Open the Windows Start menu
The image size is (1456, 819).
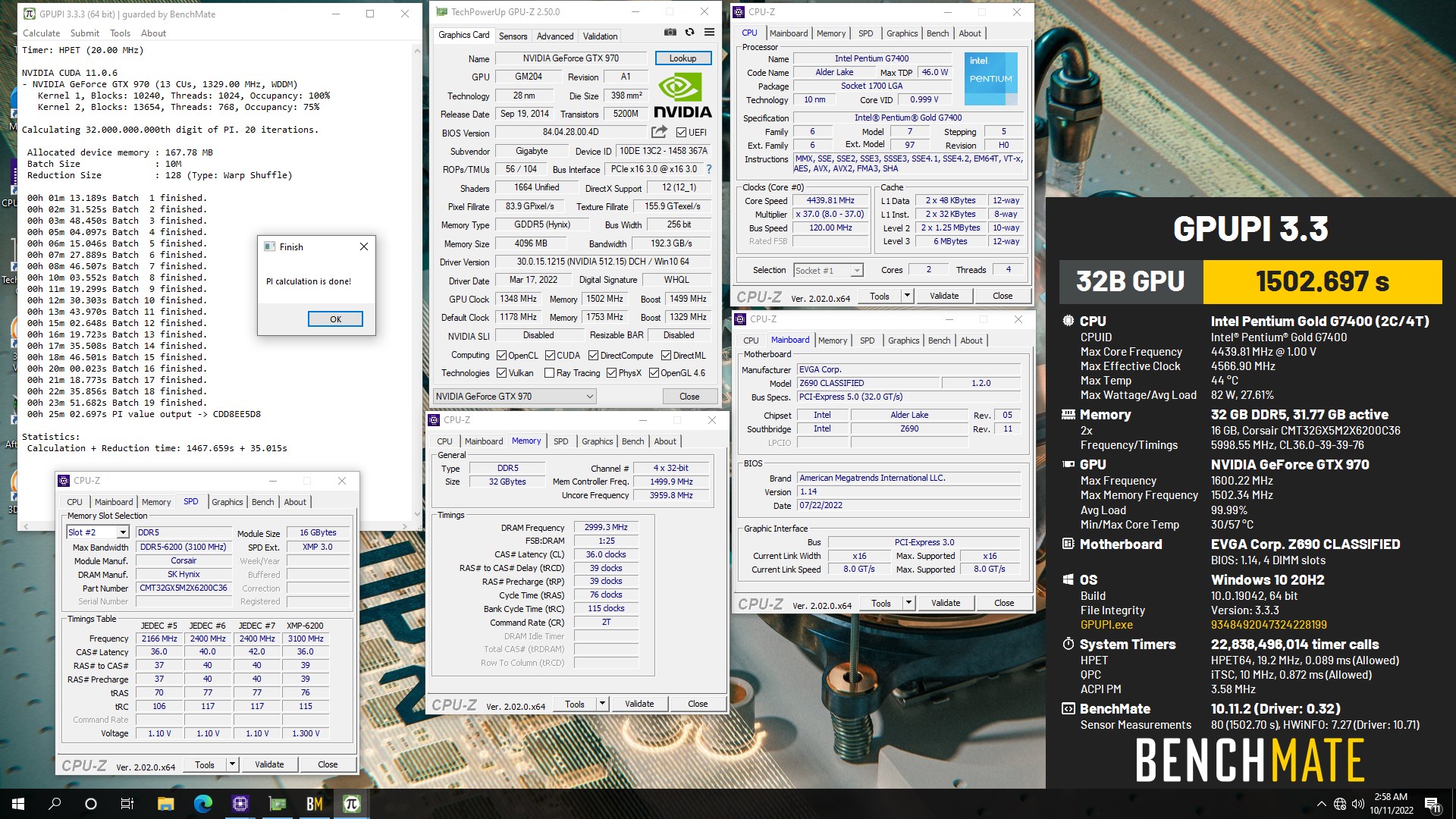(x=18, y=804)
